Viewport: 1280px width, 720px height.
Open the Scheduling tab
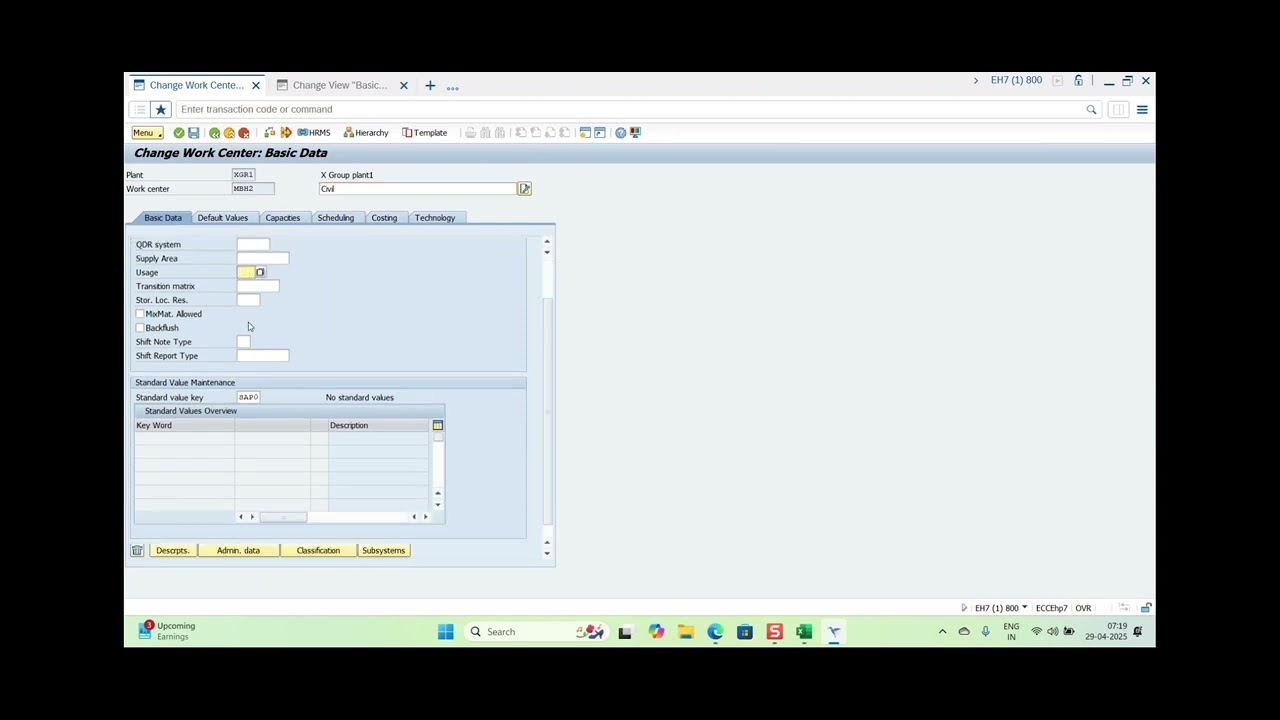[x=336, y=218]
